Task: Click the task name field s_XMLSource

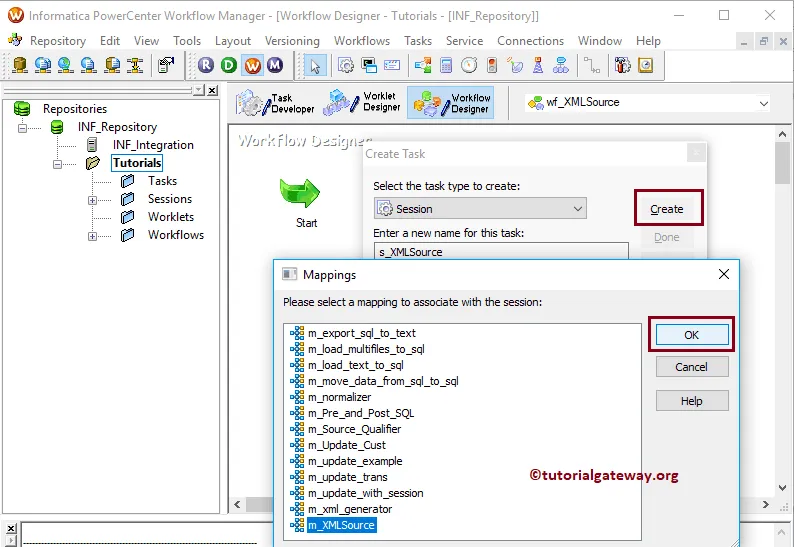Action: click(501, 251)
